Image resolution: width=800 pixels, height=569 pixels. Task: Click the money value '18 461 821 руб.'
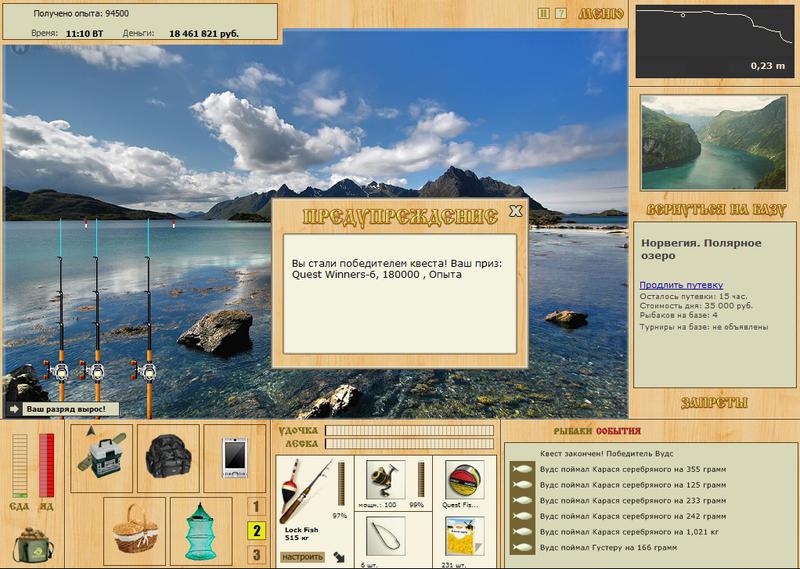[x=204, y=34]
